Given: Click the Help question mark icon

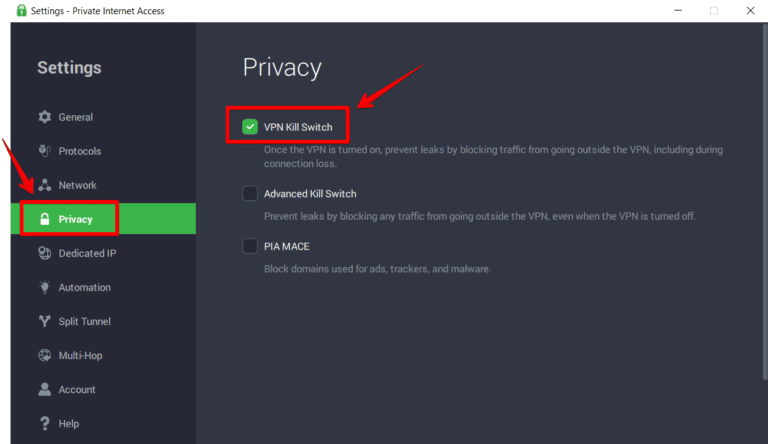Looking at the screenshot, I should [x=44, y=423].
